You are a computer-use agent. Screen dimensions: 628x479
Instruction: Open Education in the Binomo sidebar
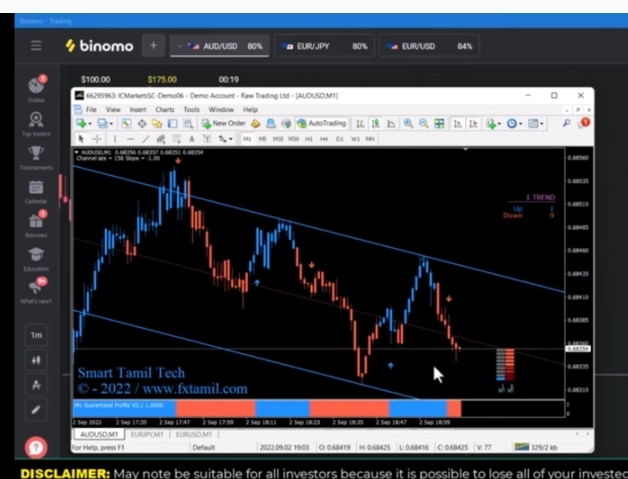pyautogui.click(x=36, y=259)
